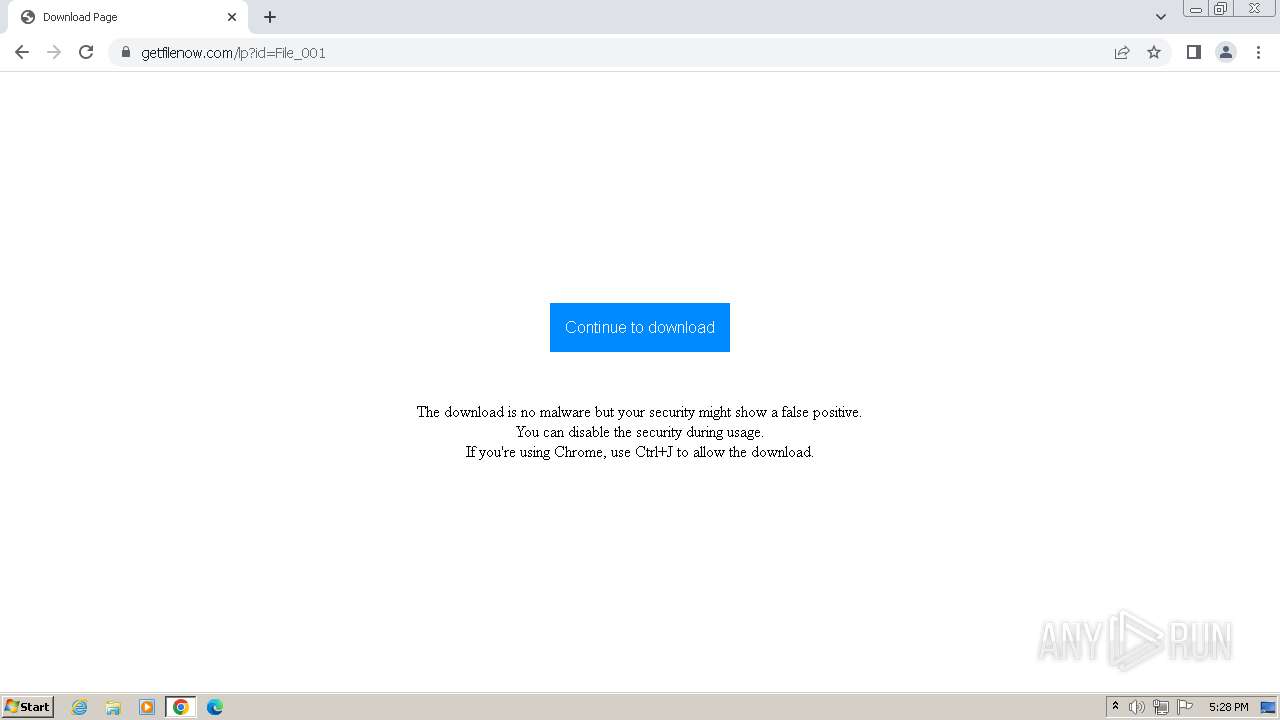Open the Windows Start menu
The image size is (1280, 720).
(x=28, y=707)
